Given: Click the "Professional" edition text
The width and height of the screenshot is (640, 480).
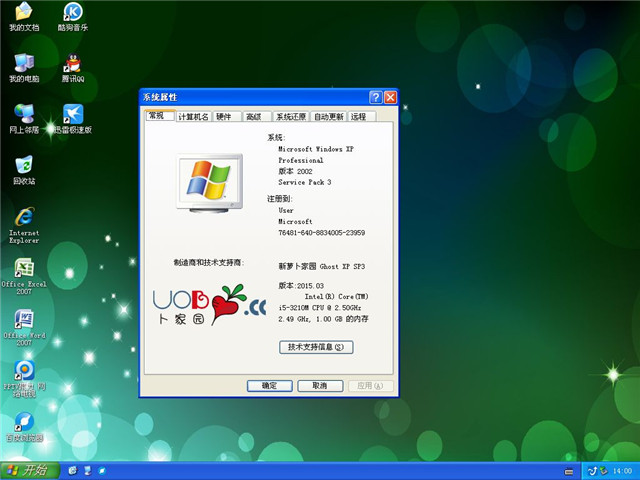Looking at the screenshot, I should (301, 160).
